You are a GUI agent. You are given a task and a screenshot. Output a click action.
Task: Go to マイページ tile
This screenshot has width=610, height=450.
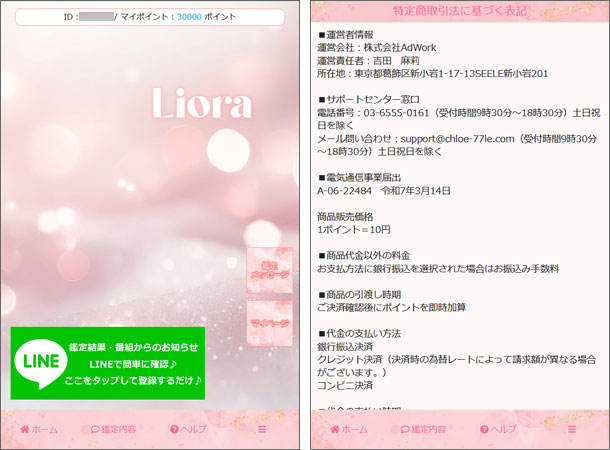point(270,324)
